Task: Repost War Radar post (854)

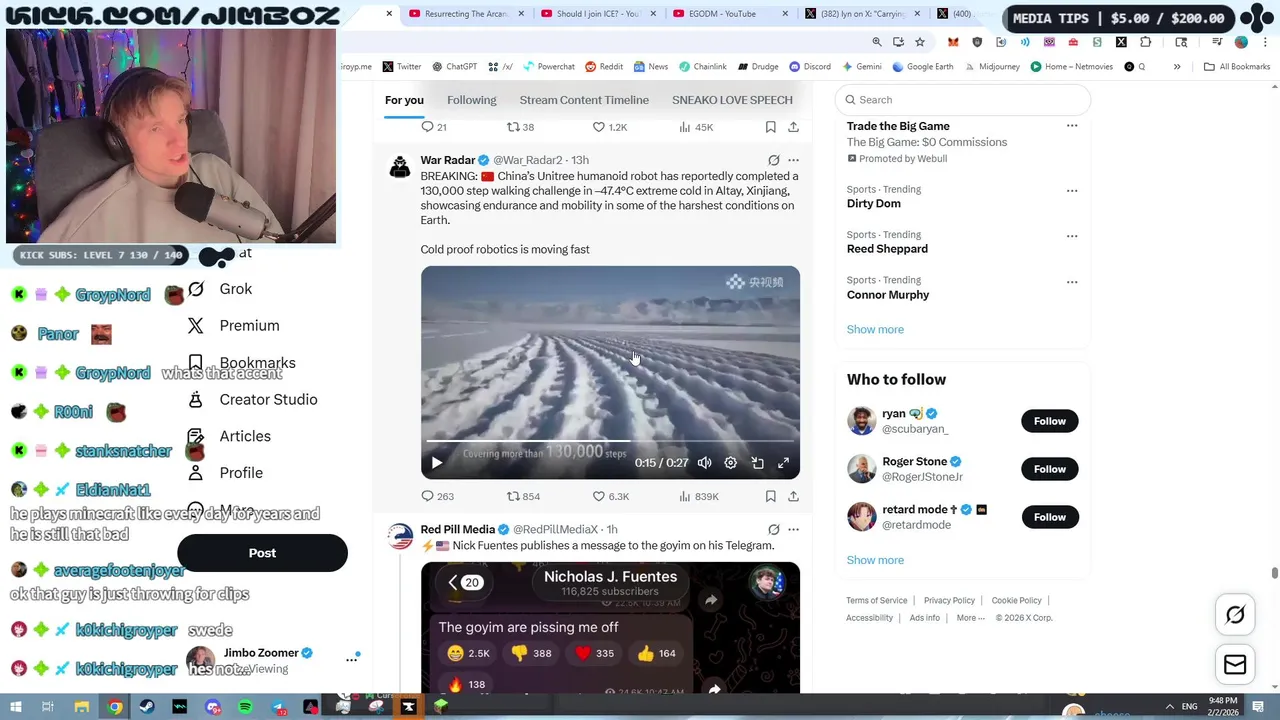Action: click(x=523, y=496)
